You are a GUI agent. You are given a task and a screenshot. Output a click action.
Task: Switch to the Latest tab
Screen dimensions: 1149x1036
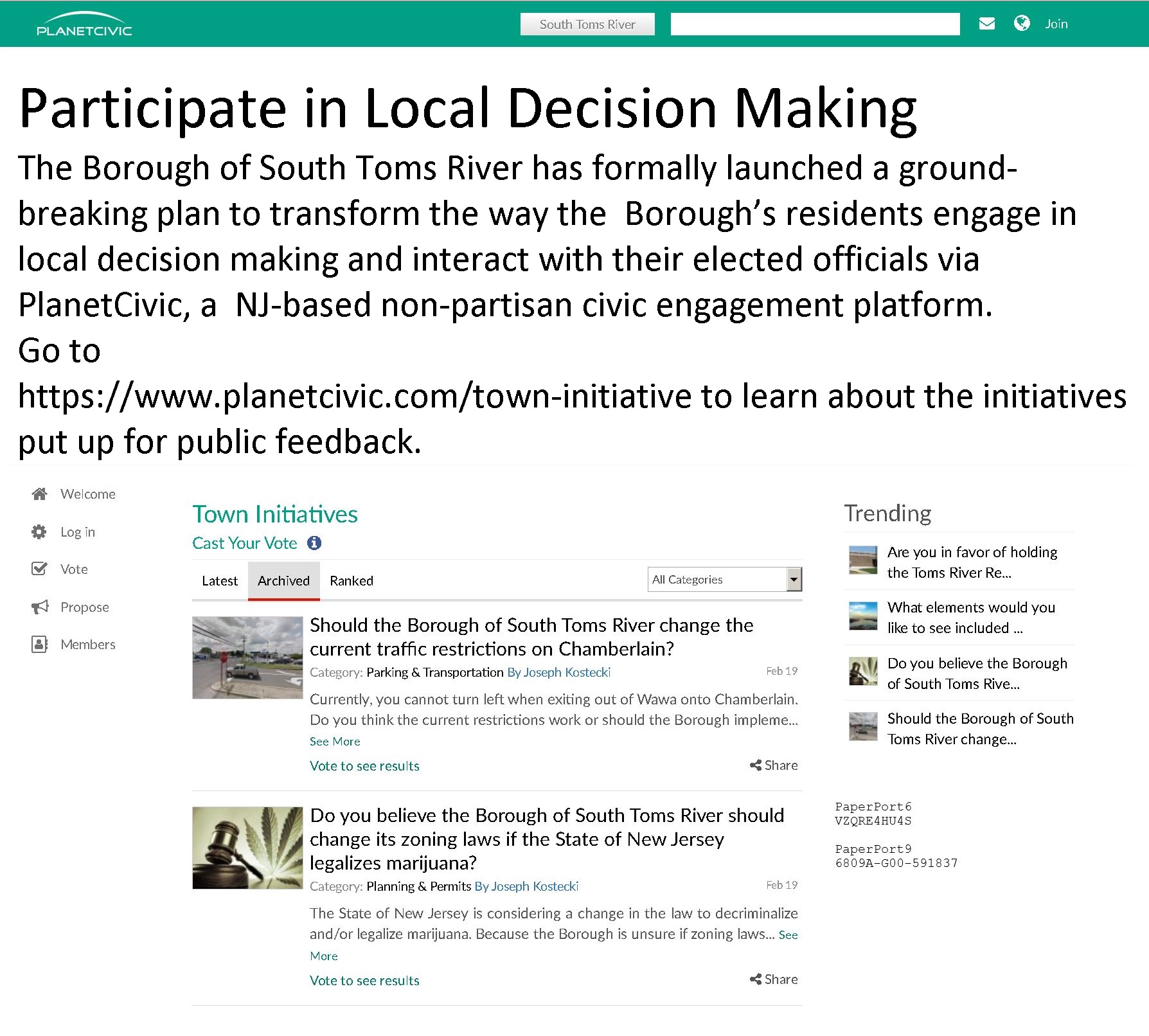[x=220, y=581]
